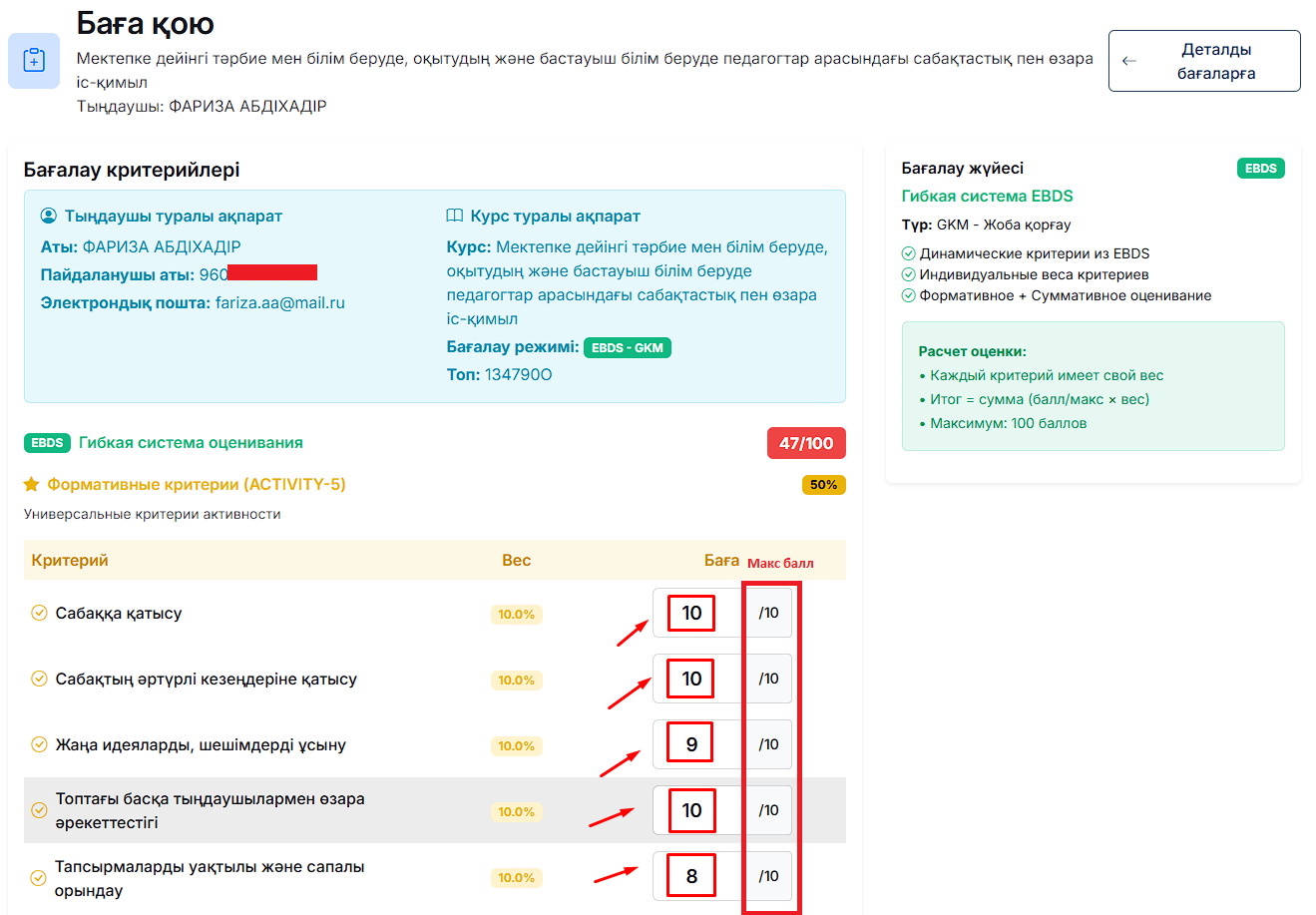Click the red 47/100 total score badge
The image size is (1316, 915).
tap(805, 443)
